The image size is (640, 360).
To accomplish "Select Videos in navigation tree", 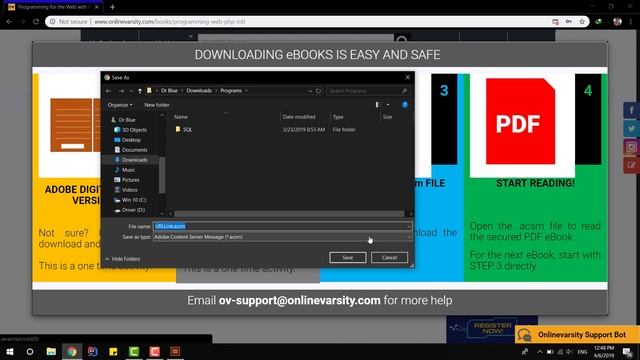I will [x=129, y=190].
